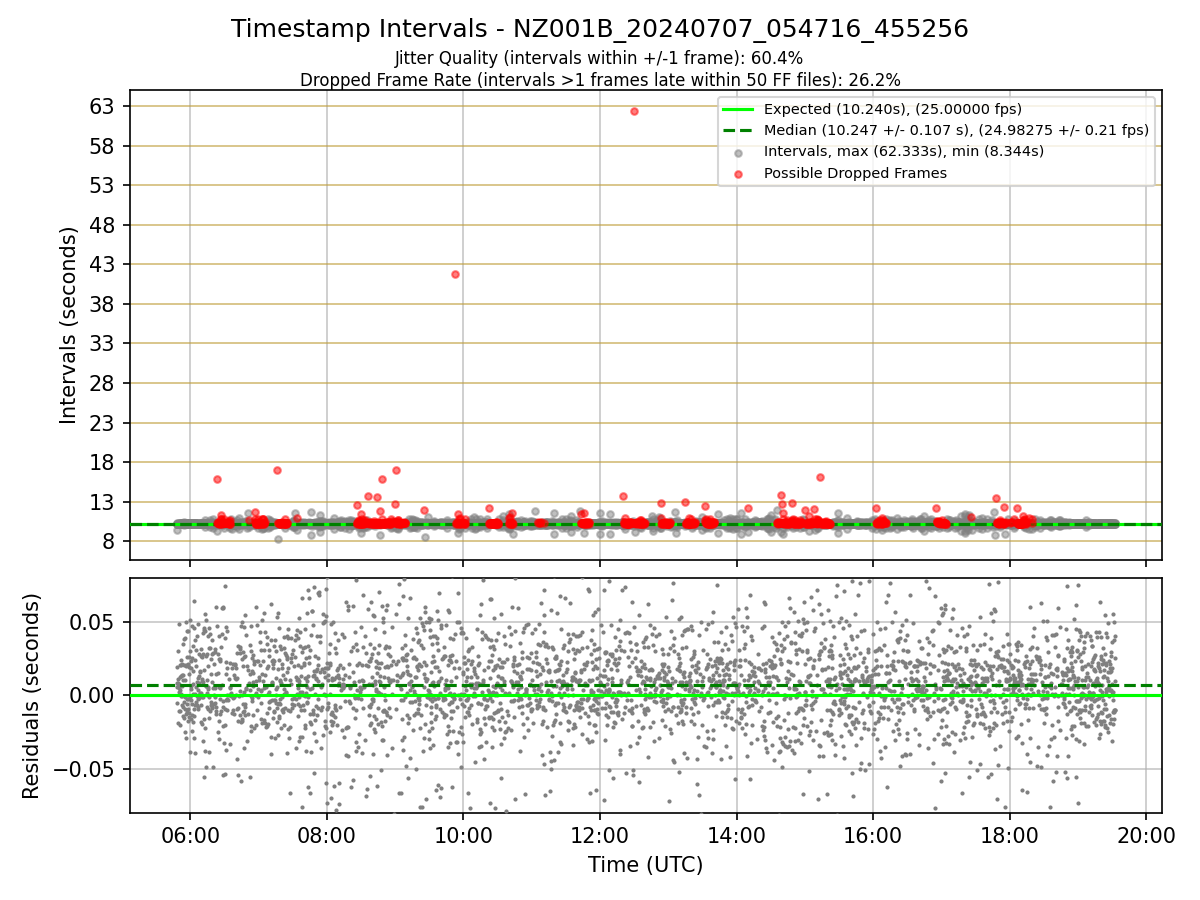
Task: Click the '16:00' x-axis tick label
Action: (873, 833)
